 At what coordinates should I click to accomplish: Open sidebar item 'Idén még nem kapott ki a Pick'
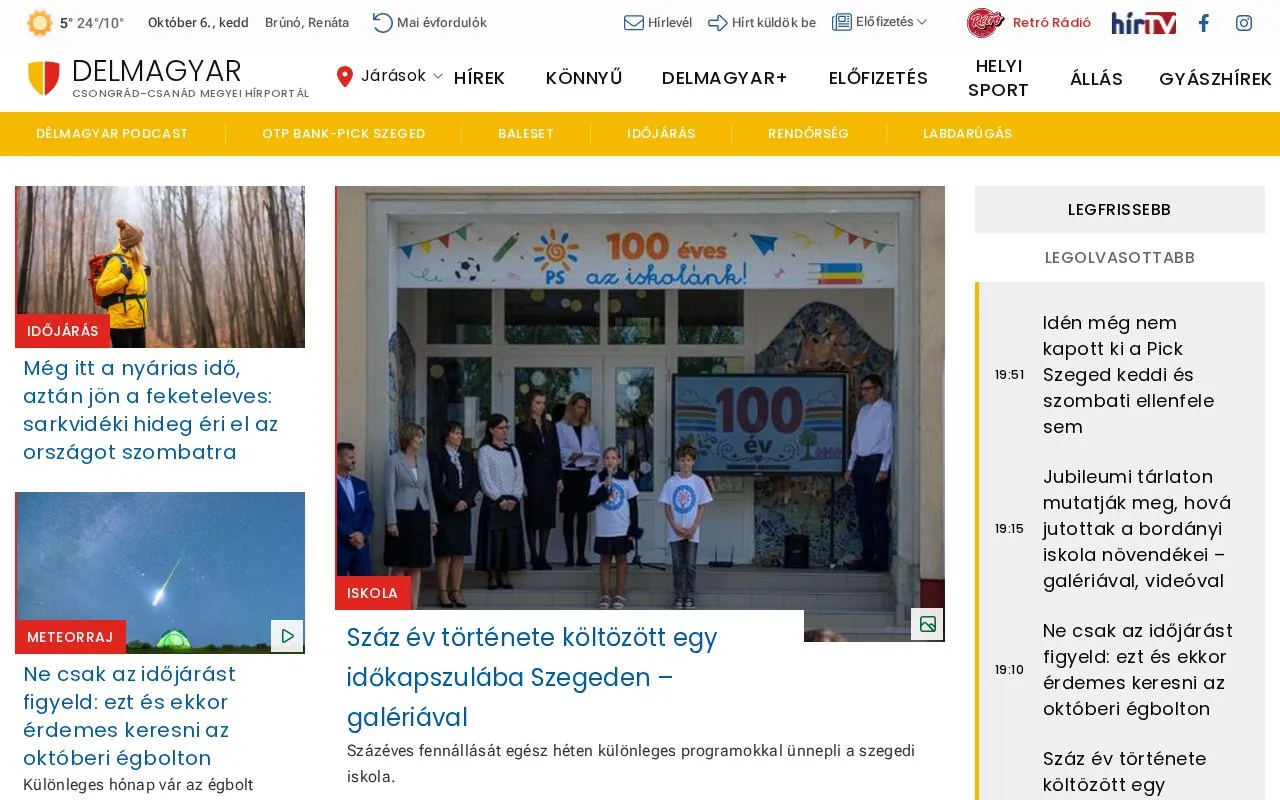tap(1129, 375)
